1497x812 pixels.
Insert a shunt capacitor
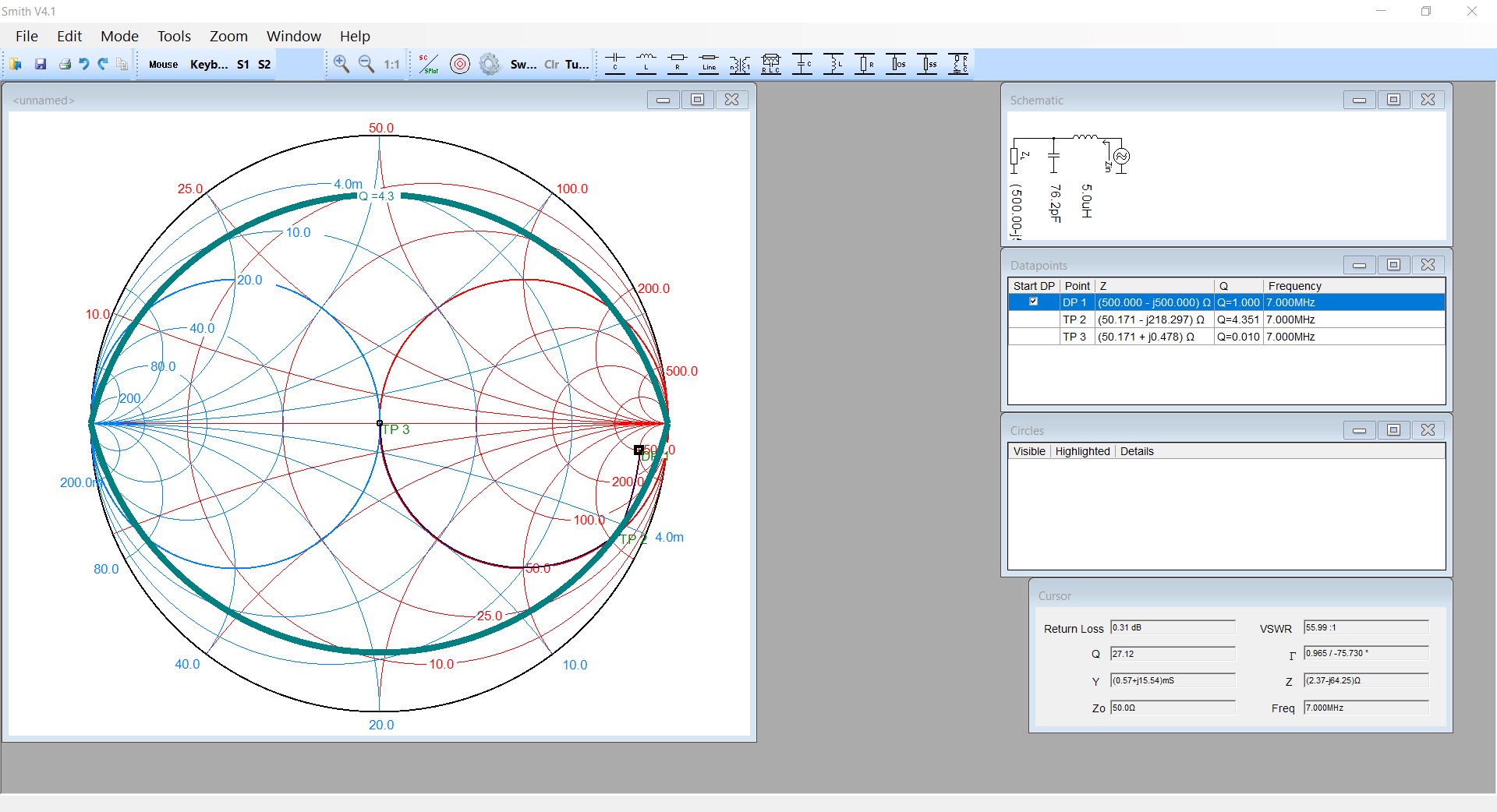(x=802, y=64)
